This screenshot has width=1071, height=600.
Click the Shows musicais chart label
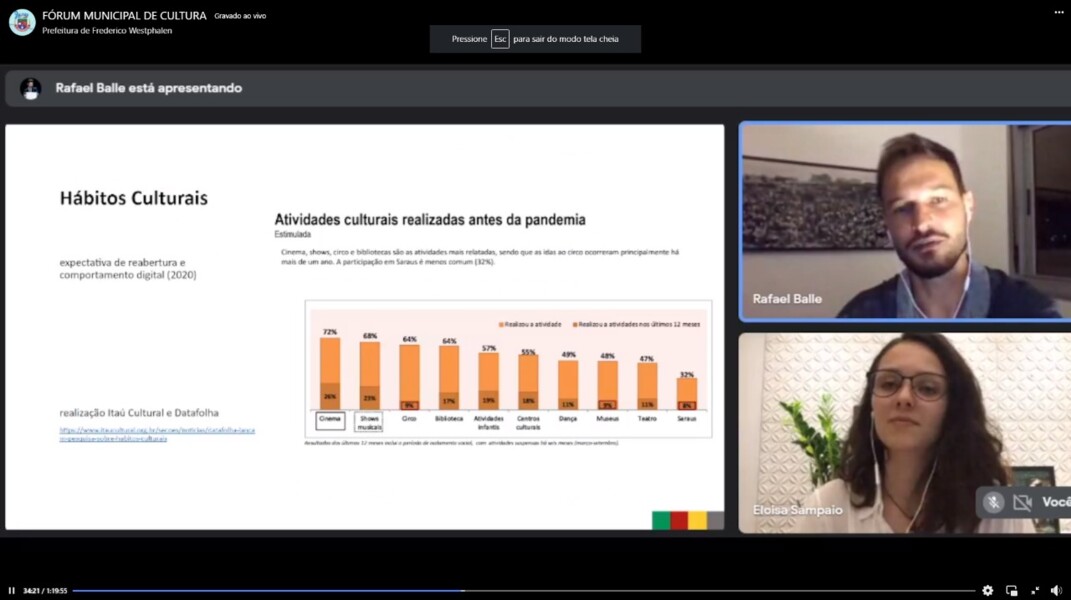[369, 422]
